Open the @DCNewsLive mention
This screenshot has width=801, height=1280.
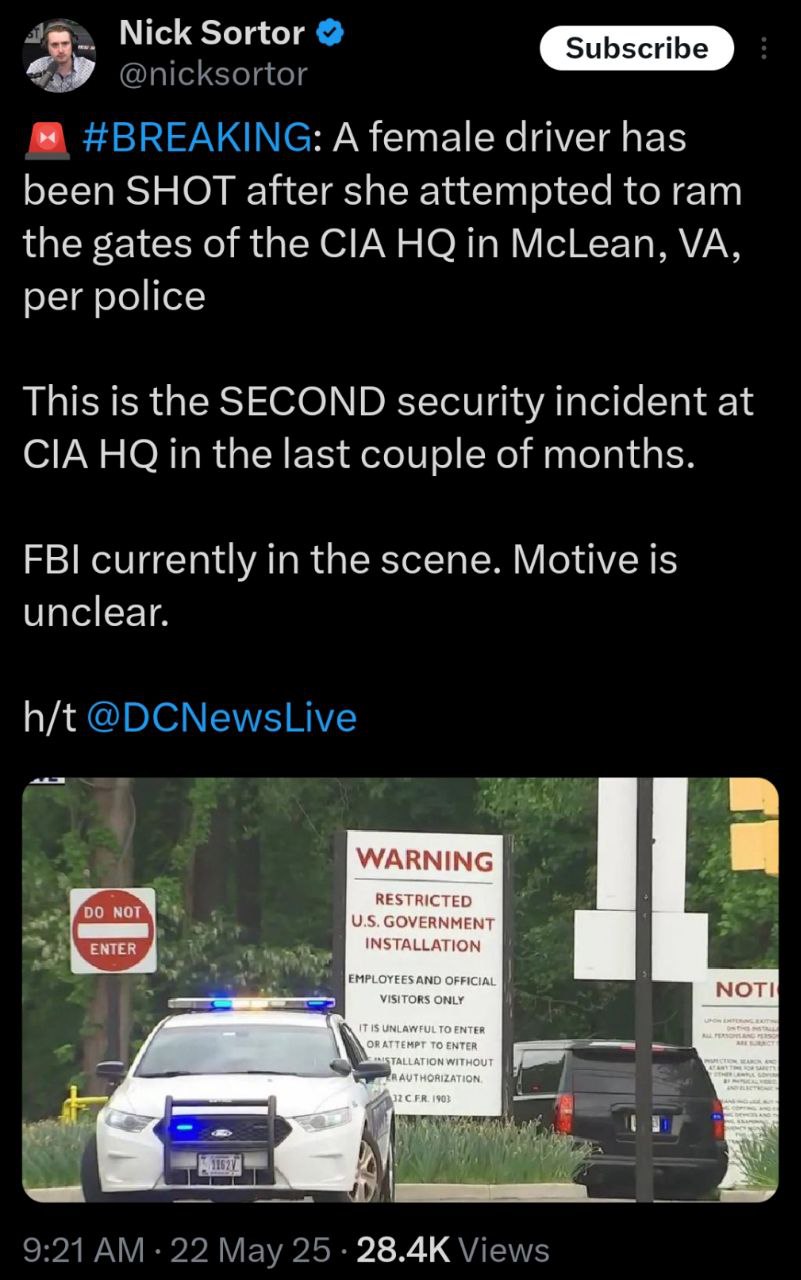click(222, 717)
